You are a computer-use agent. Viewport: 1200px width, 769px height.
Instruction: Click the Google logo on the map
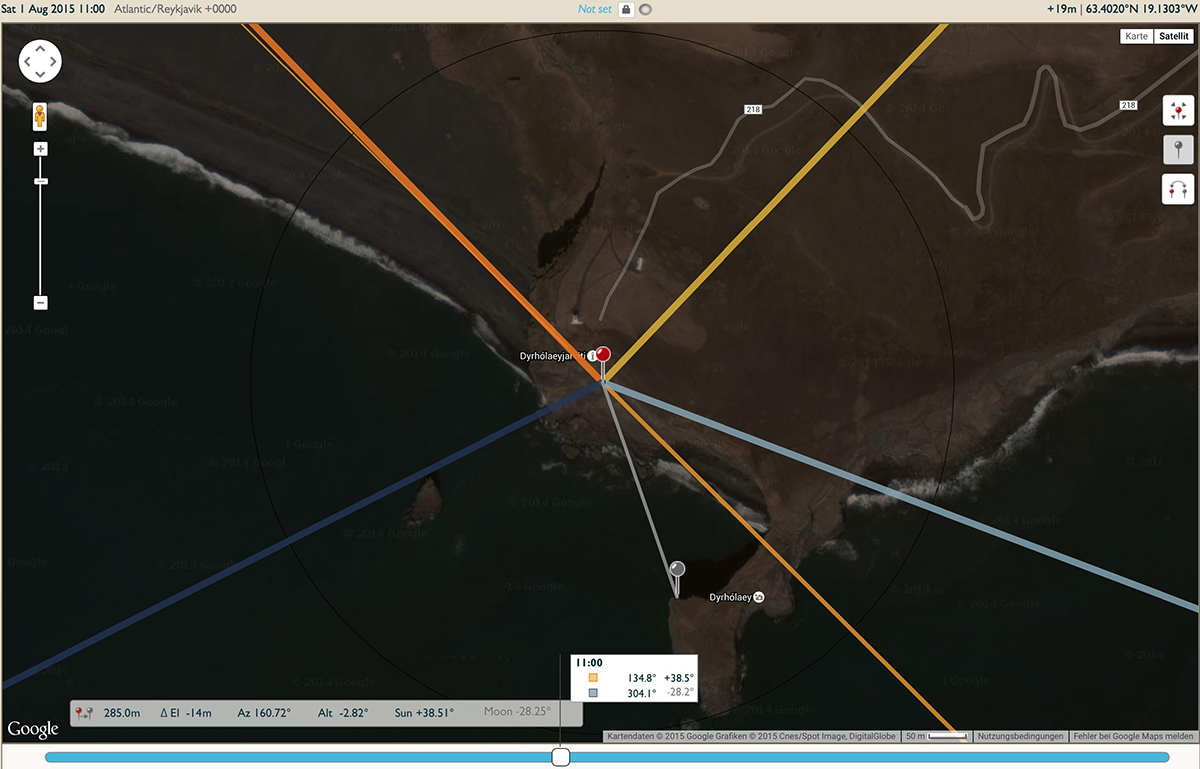(x=32, y=729)
